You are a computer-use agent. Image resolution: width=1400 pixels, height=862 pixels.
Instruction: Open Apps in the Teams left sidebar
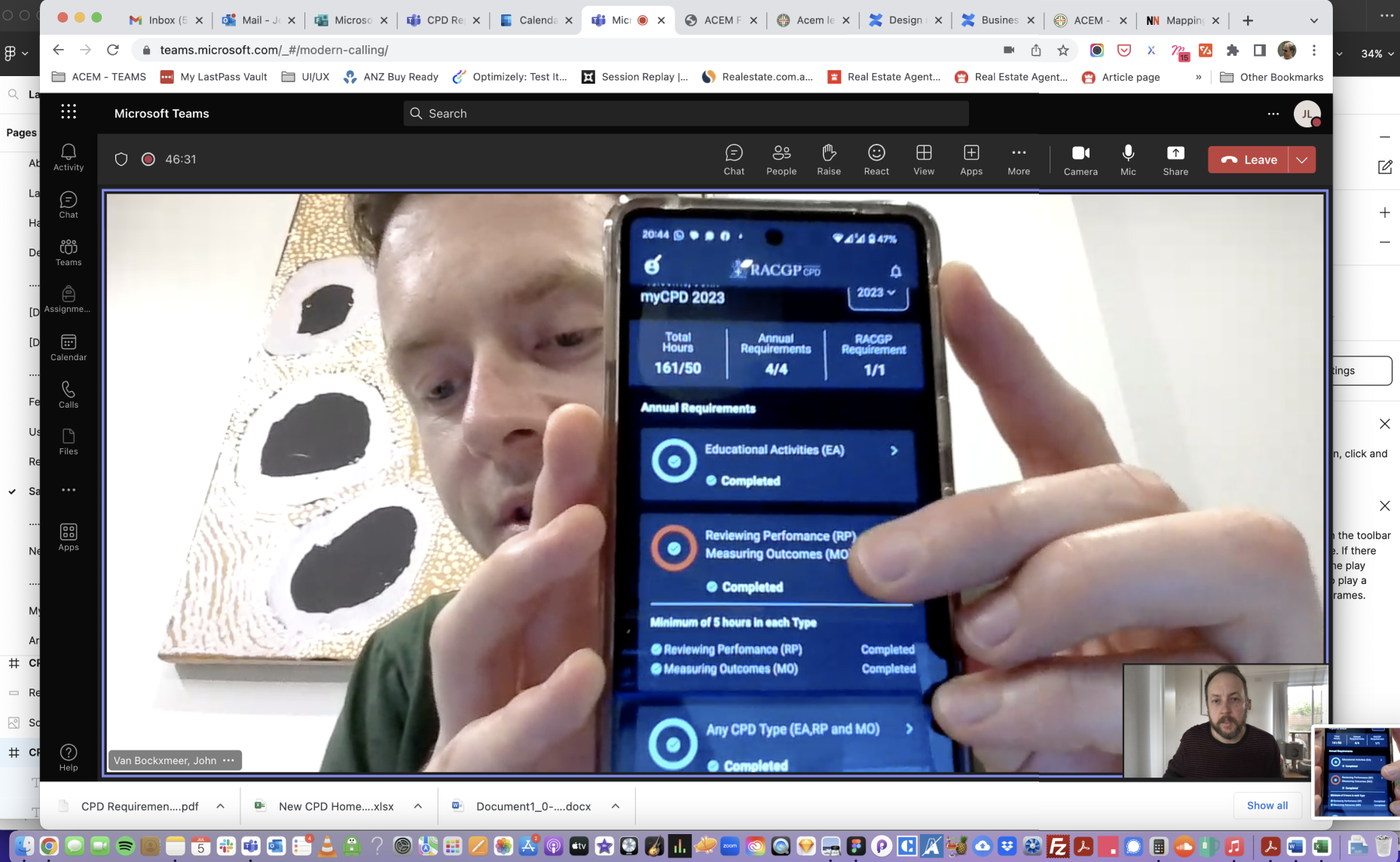click(69, 537)
